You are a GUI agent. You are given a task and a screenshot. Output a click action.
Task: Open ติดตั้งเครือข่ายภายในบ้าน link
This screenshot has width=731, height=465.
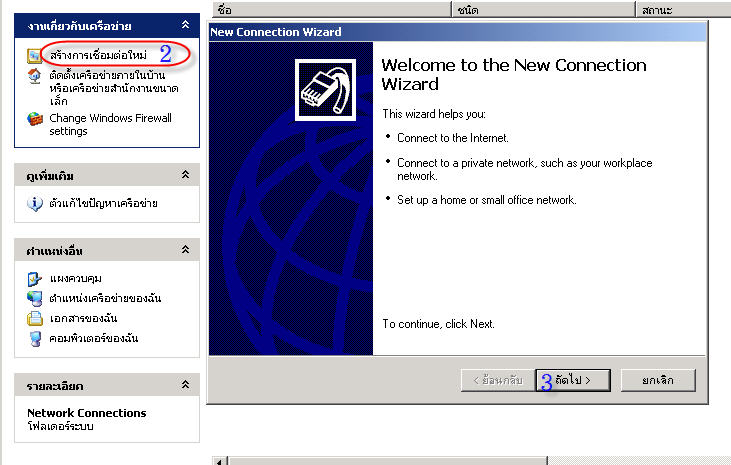pyautogui.click(x=114, y=88)
